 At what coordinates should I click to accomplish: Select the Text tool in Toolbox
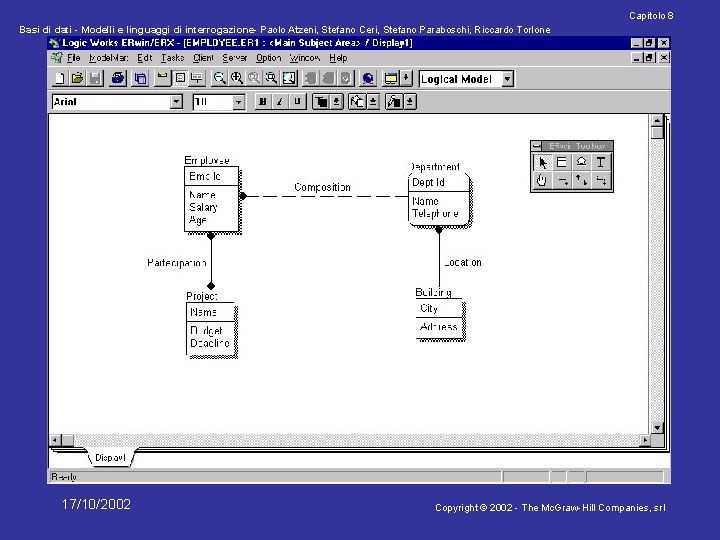[x=601, y=163]
